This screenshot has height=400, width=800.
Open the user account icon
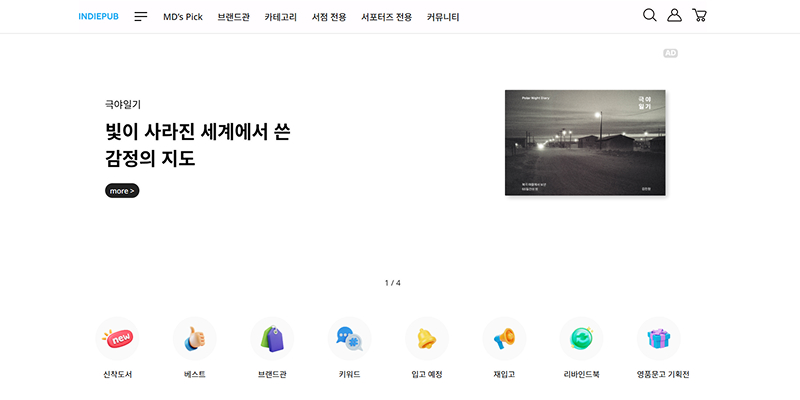point(675,15)
